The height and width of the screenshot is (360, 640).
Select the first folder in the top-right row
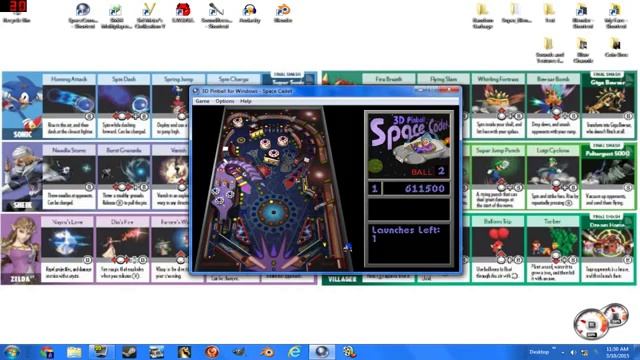pos(483,16)
